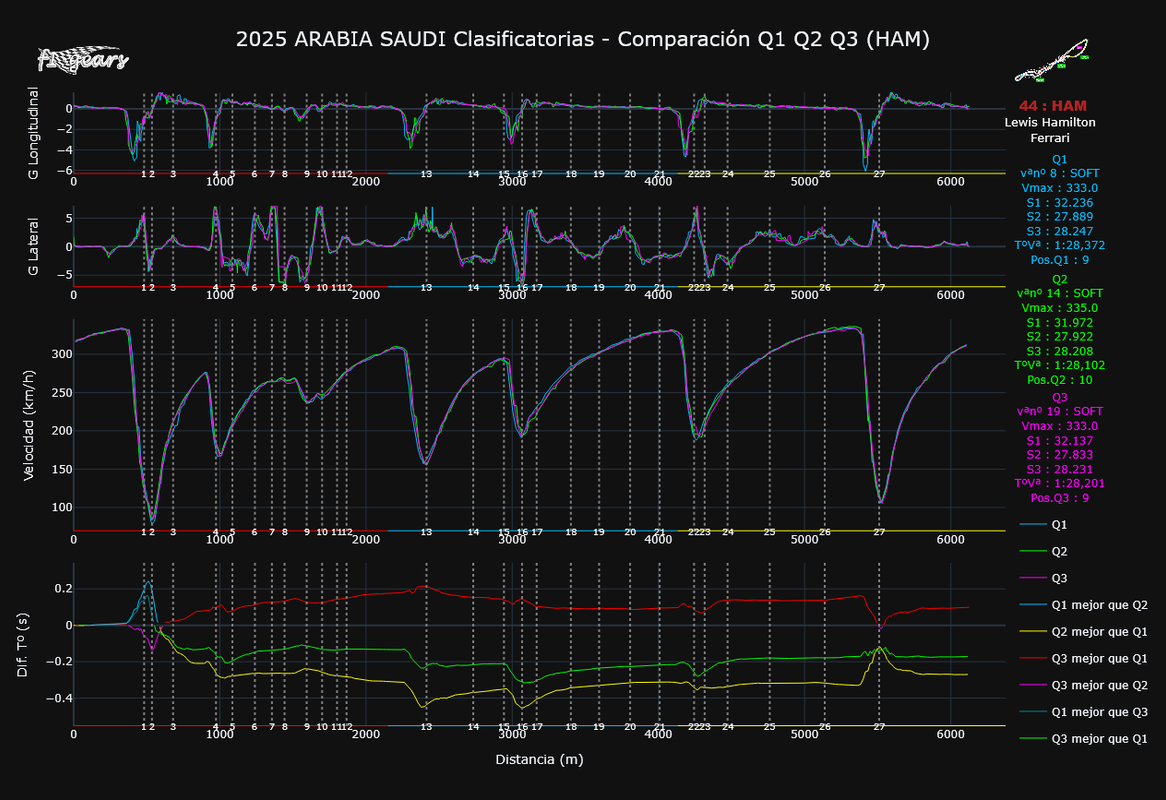Toggle green-line 'Q3 mejor que Q1' legend entry
This screenshot has width=1166, height=800.
click(1084, 739)
